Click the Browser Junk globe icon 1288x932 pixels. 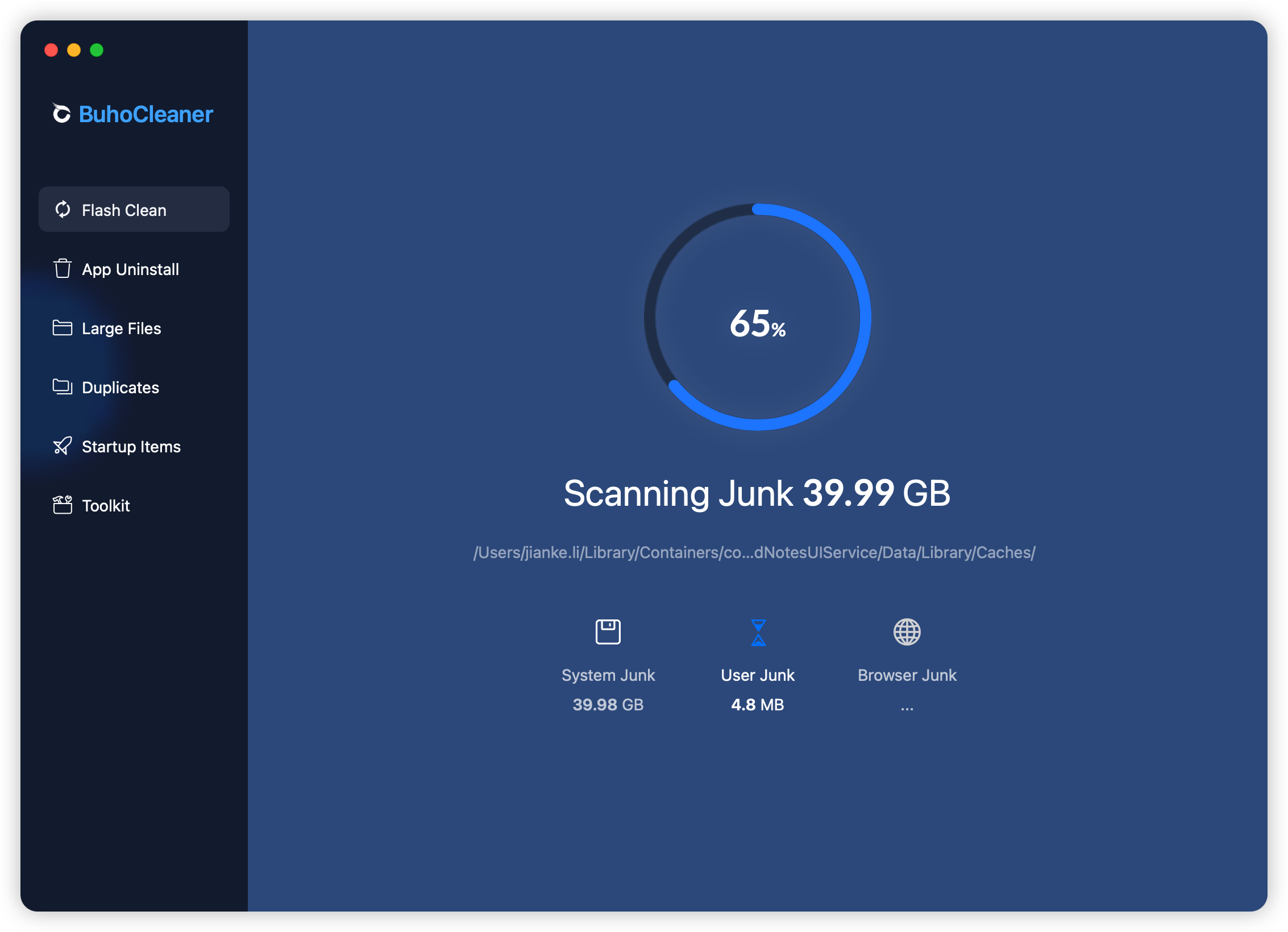907,632
